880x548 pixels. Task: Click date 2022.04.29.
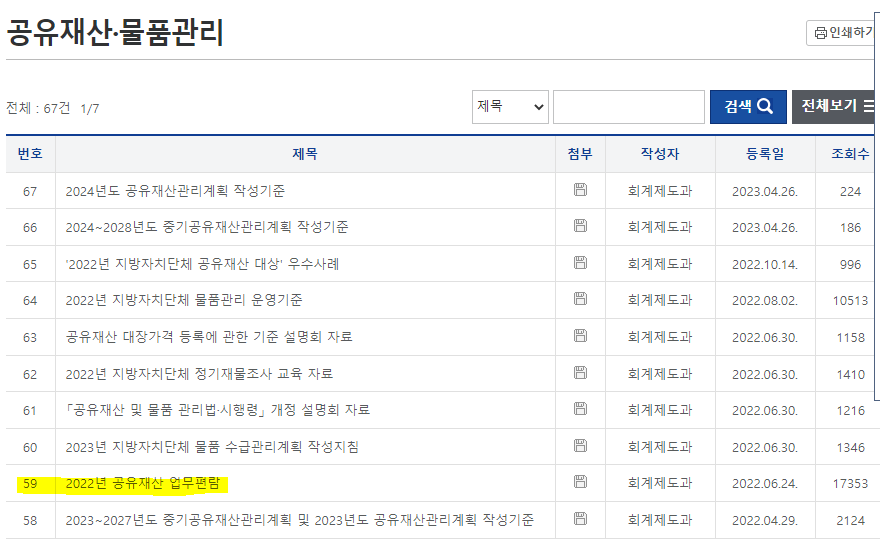tap(765, 521)
